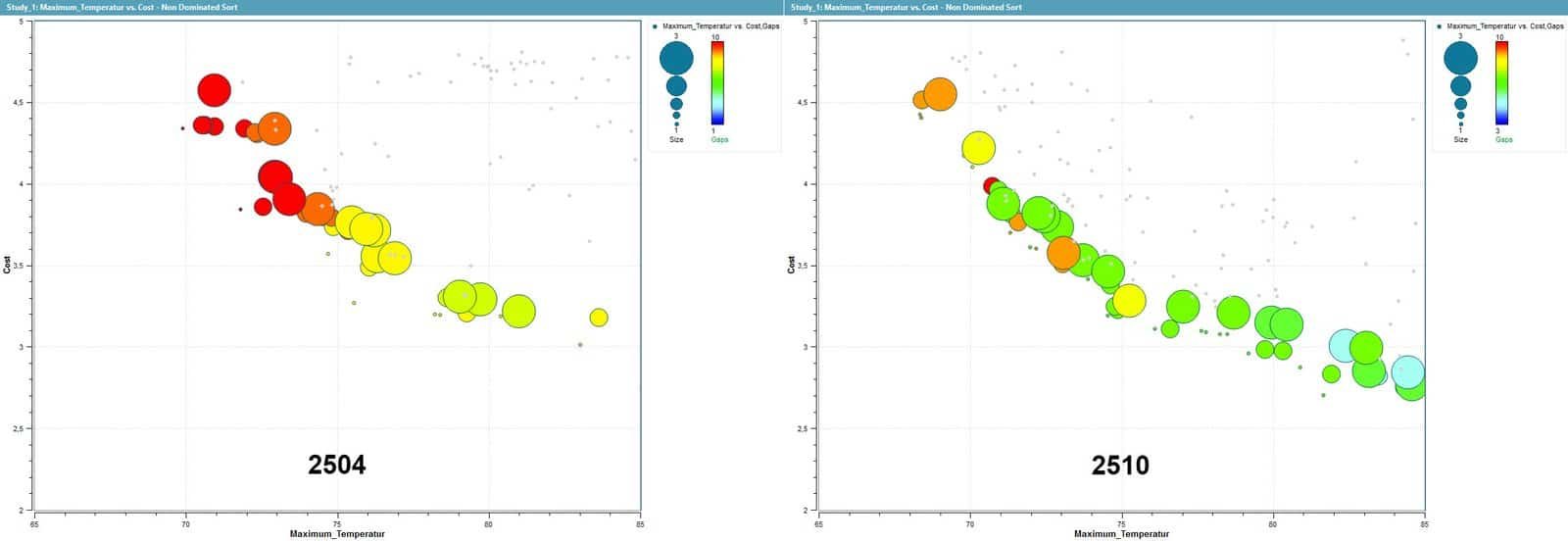
Task: Click the largest size circle in right legend
Action: (1460, 59)
